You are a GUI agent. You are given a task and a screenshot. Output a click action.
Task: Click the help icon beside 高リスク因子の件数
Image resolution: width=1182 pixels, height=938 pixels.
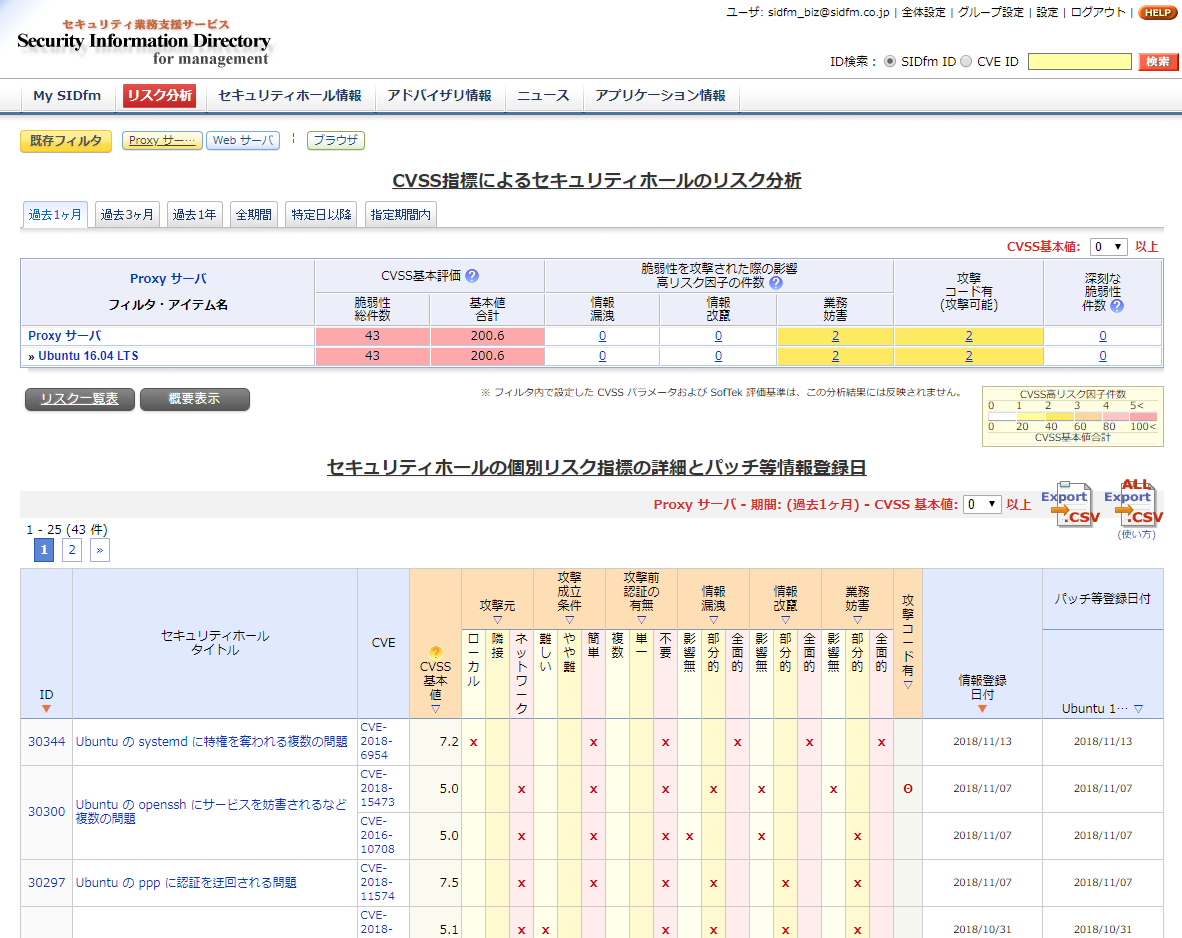click(x=776, y=283)
